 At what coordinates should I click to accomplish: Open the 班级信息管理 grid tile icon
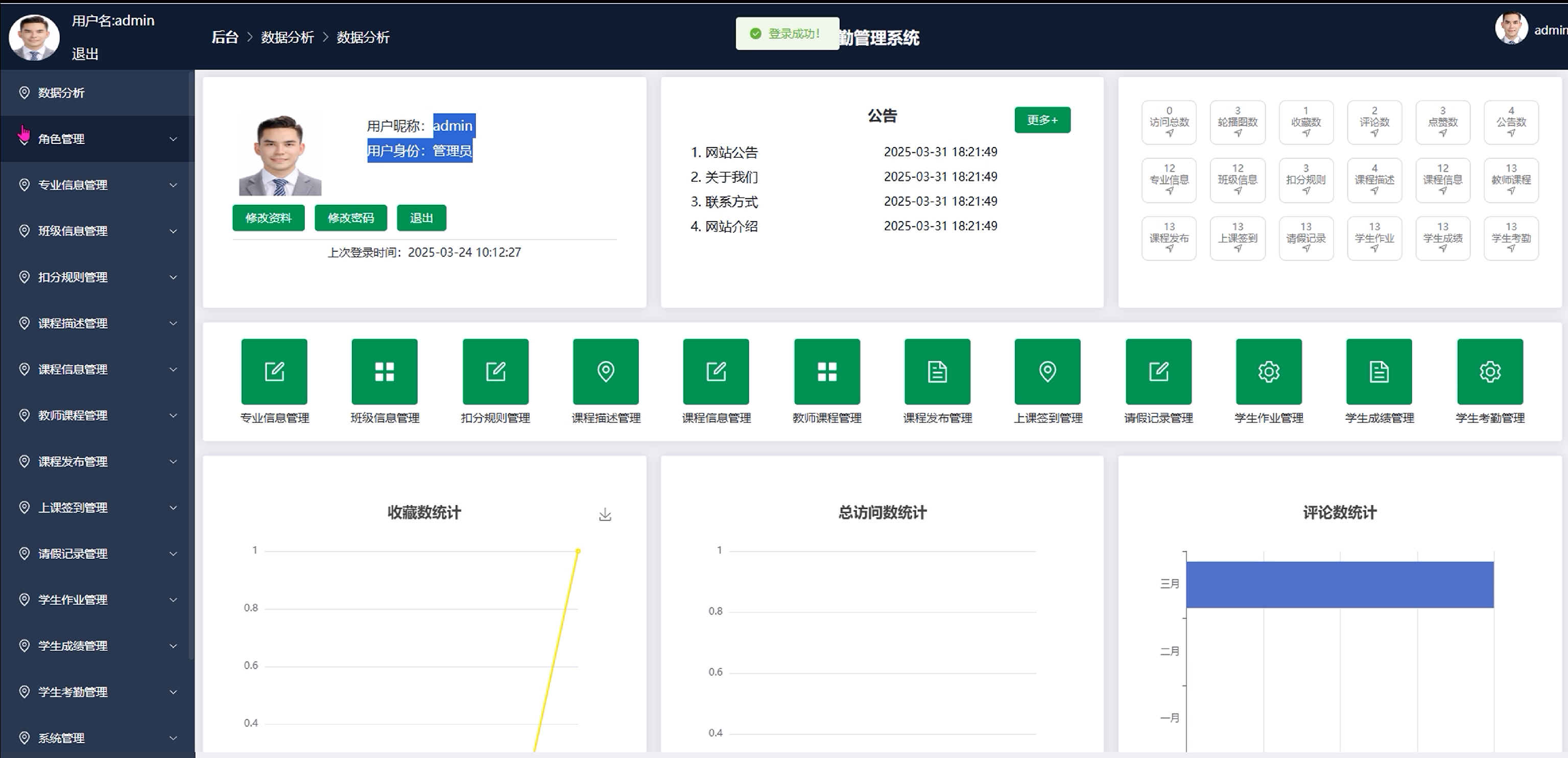[384, 371]
